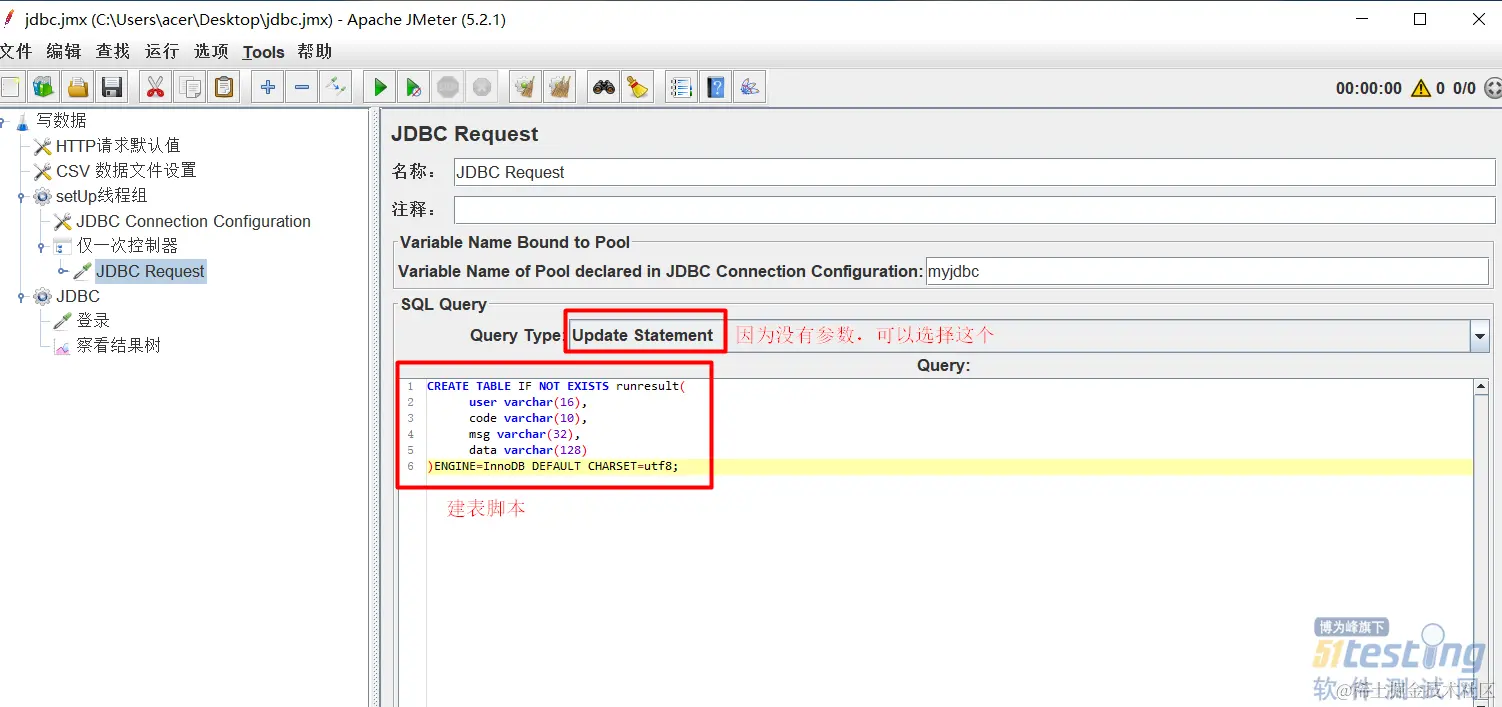The width and height of the screenshot is (1502, 707).
Task: Open the 帮助 menu
Action: pos(315,51)
